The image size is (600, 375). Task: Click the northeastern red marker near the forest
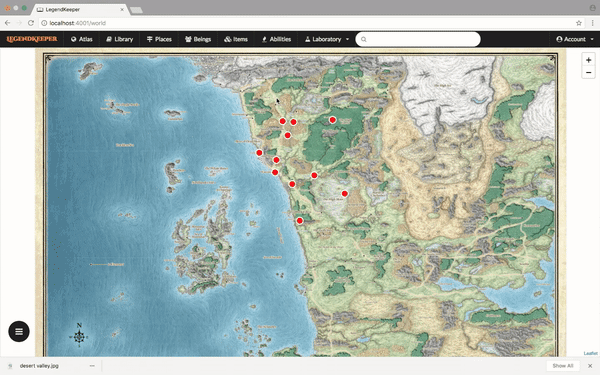coord(333,120)
